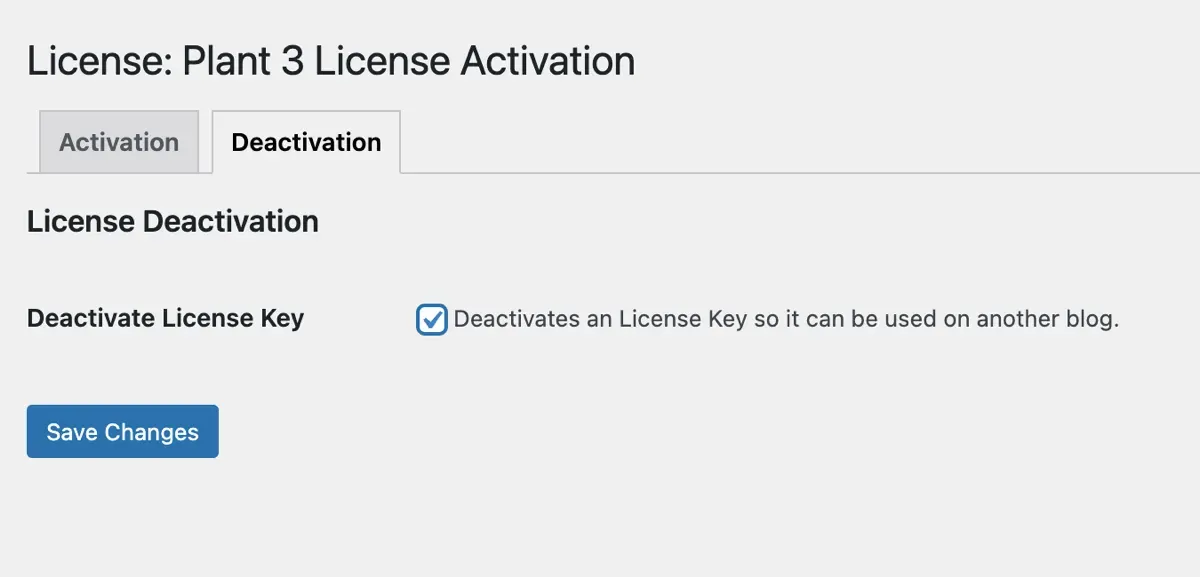This screenshot has height=577, width=1200.
Task: View the Deactivation settings page
Action: tap(306, 142)
